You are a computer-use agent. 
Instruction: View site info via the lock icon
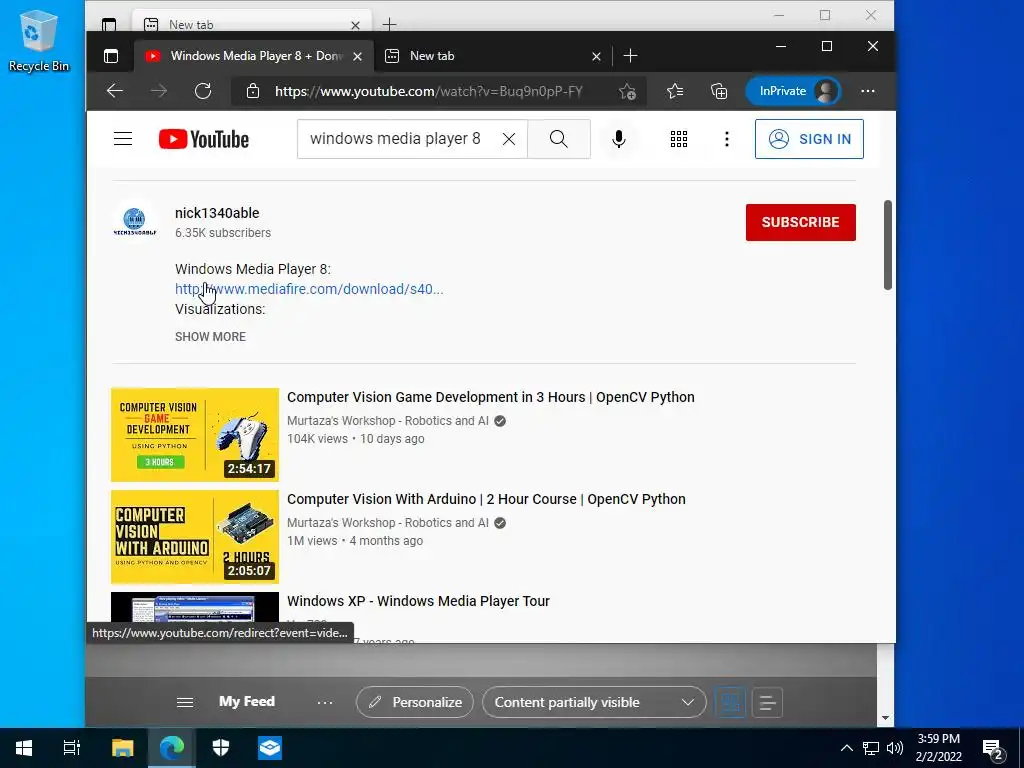(x=253, y=91)
